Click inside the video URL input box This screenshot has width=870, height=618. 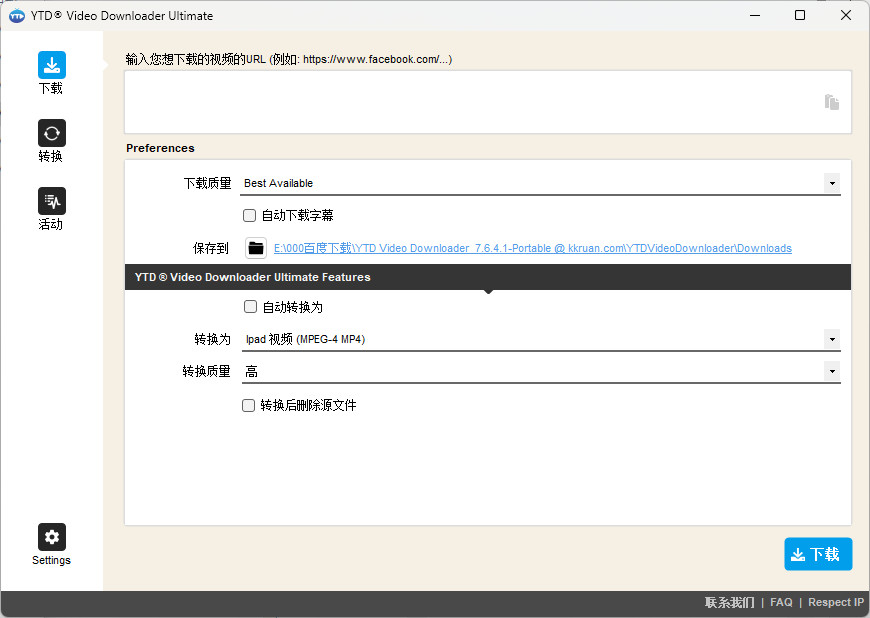coord(488,102)
